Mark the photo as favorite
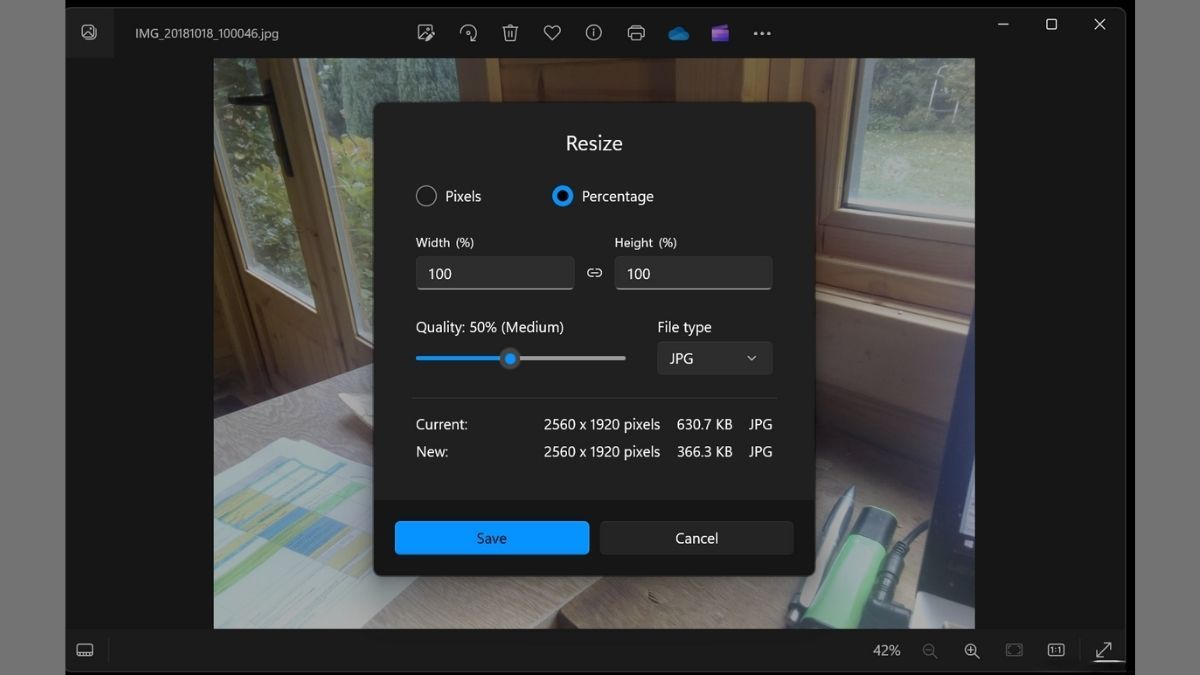 pos(552,33)
